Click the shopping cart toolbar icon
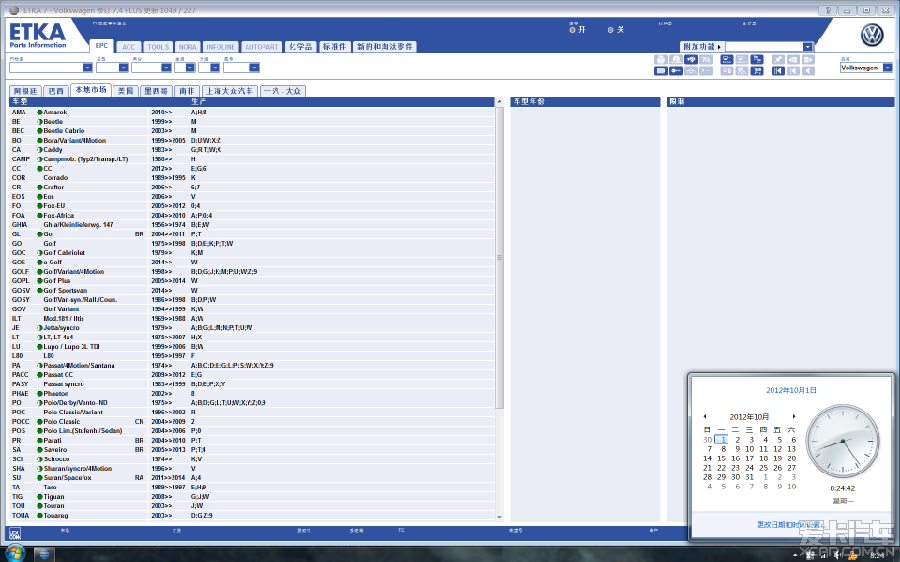The height and width of the screenshot is (562, 900). point(757,71)
